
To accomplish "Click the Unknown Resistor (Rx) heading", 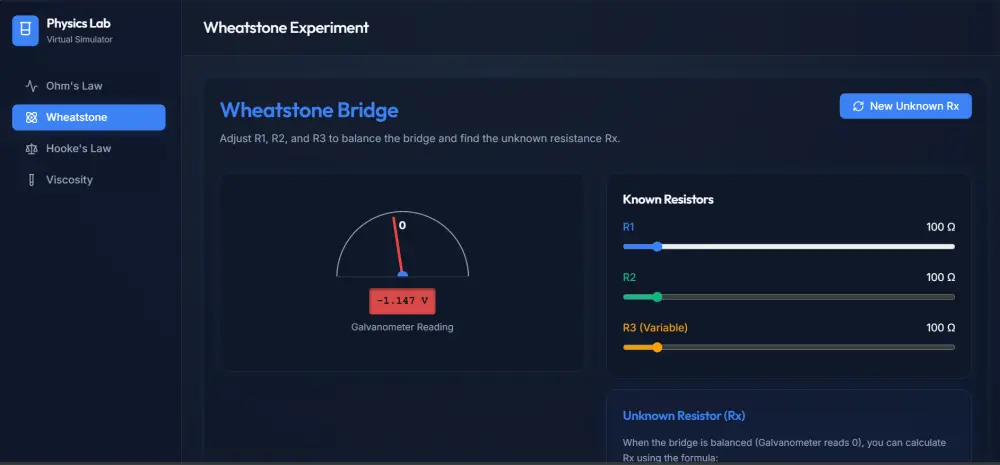I will (x=684, y=416).
